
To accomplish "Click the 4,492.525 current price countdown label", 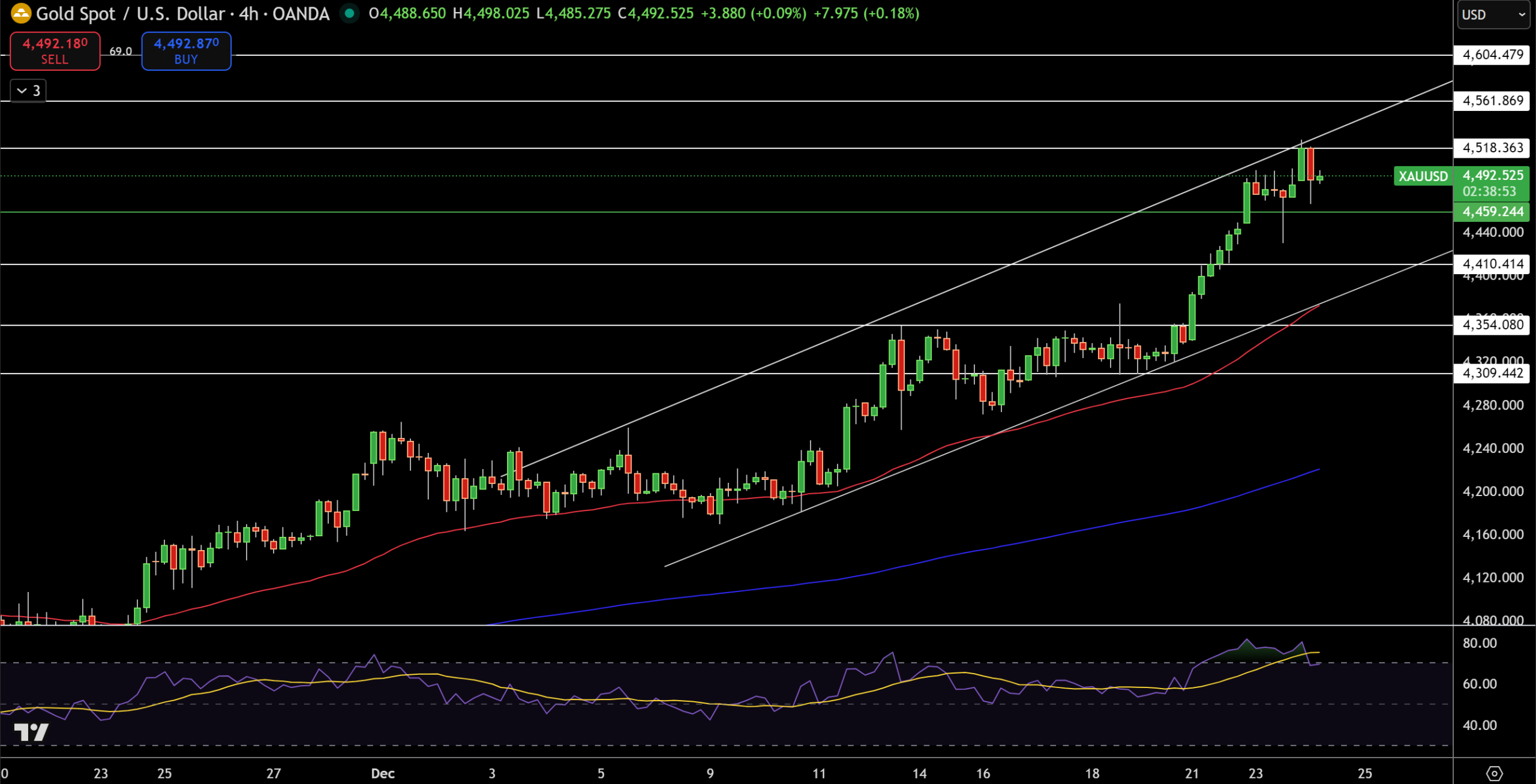I will [1492, 184].
